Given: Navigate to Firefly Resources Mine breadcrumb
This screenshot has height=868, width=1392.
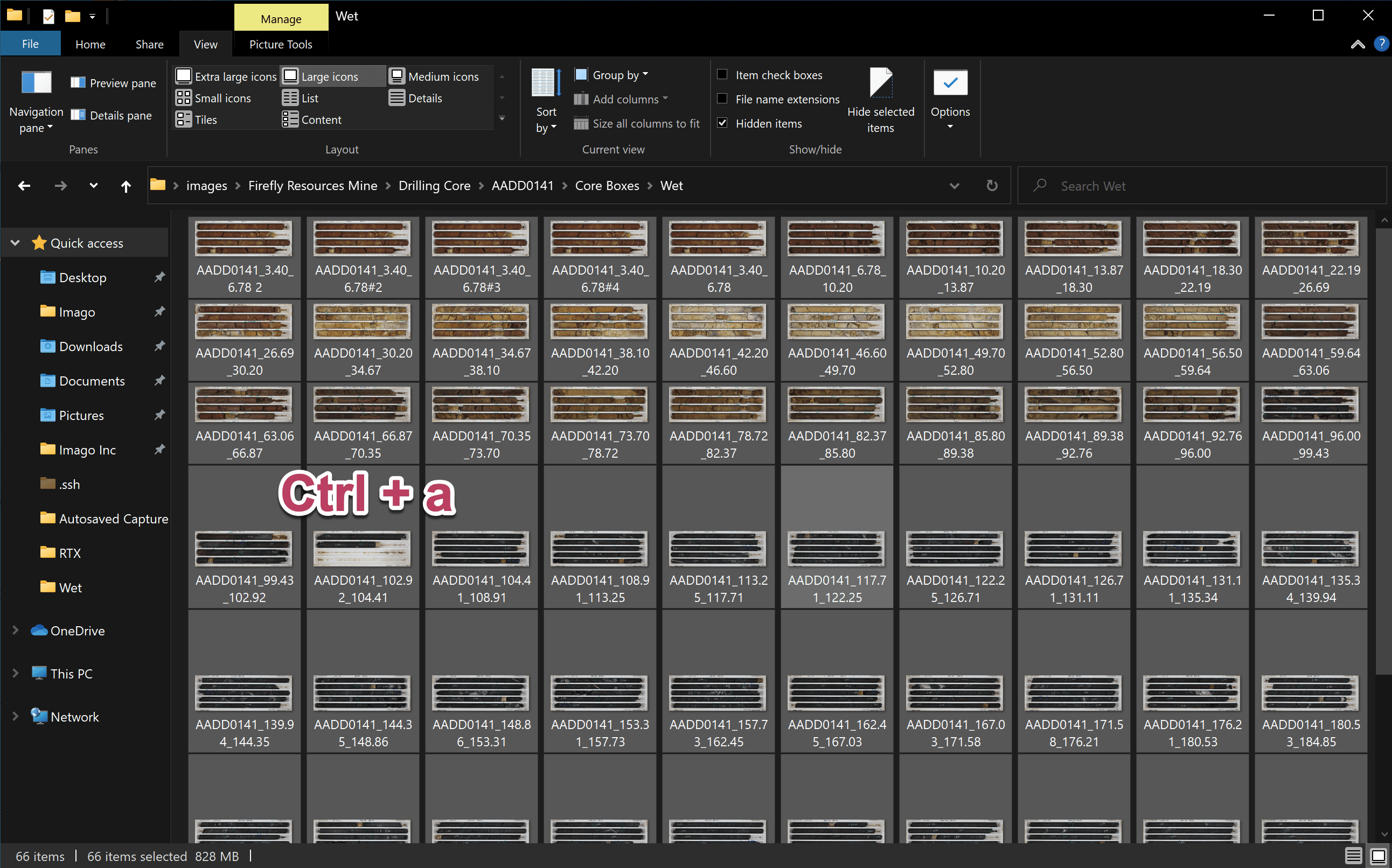Looking at the screenshot, I should (313, 185).
